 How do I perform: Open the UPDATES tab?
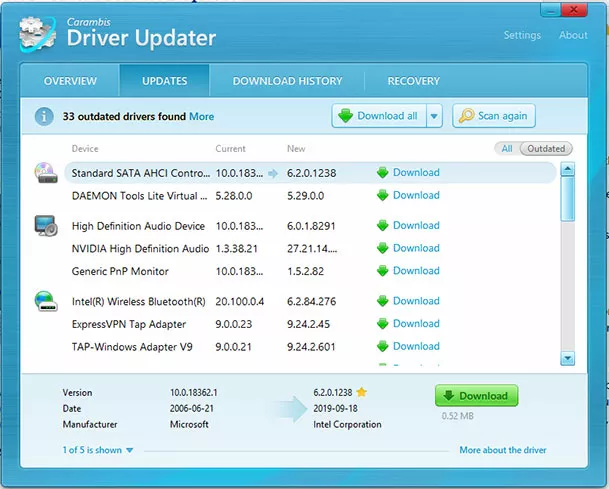click(x=164, y=81)
